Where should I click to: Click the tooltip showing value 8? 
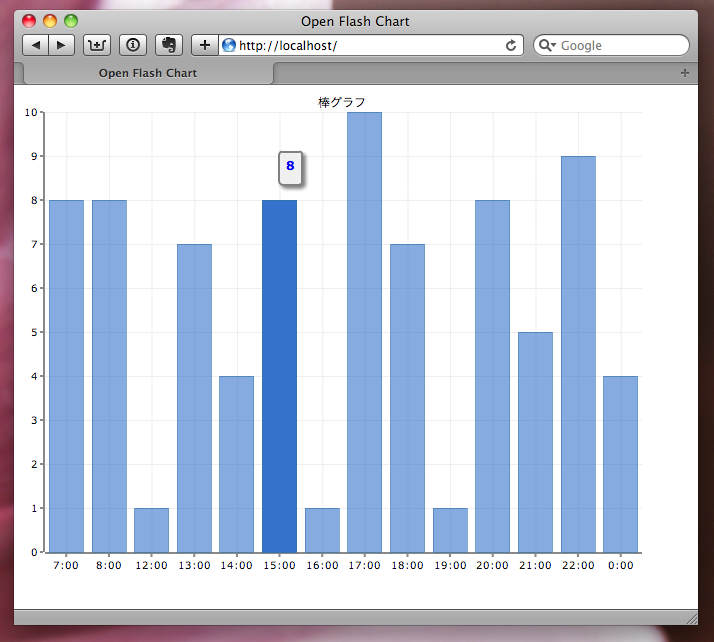291,168
